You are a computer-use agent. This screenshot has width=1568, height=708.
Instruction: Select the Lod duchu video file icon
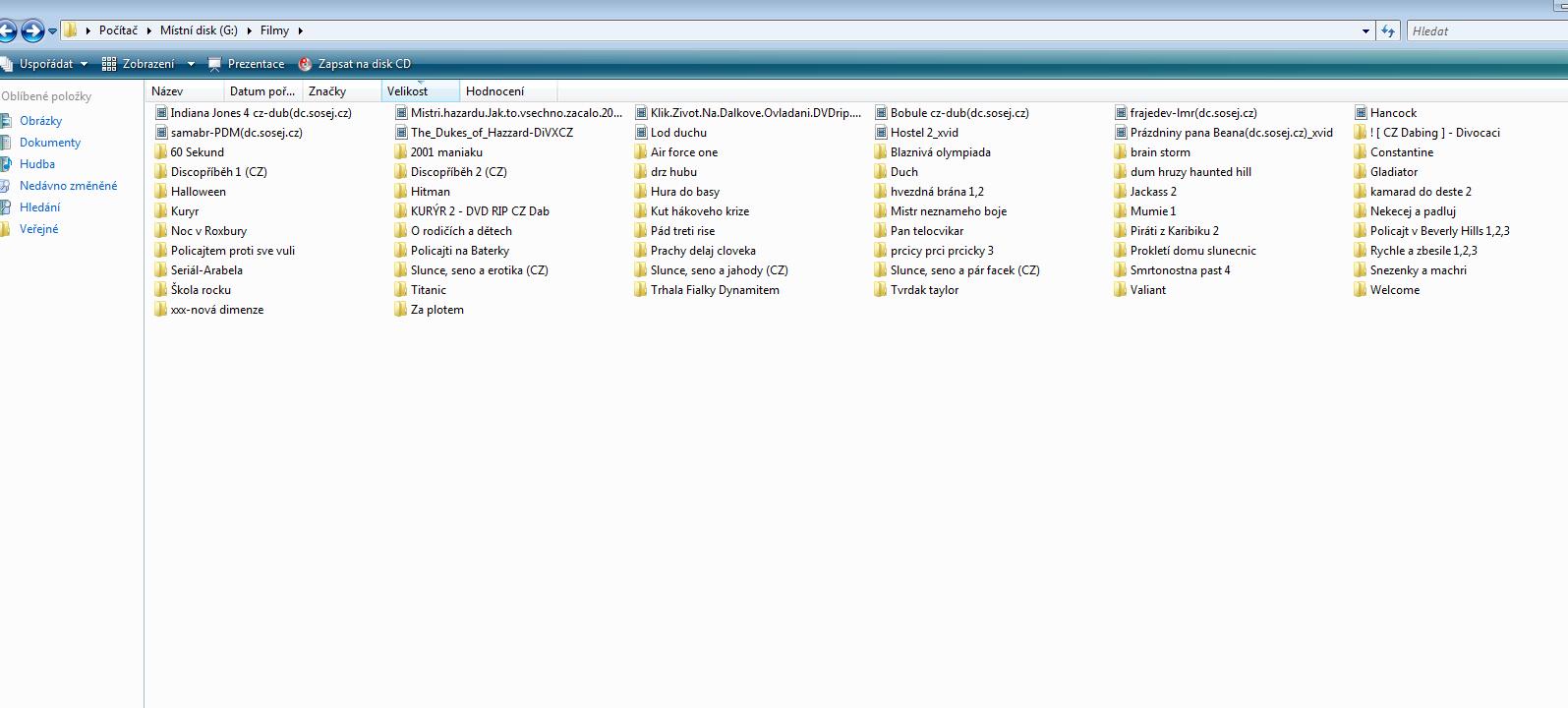[641, 133]
